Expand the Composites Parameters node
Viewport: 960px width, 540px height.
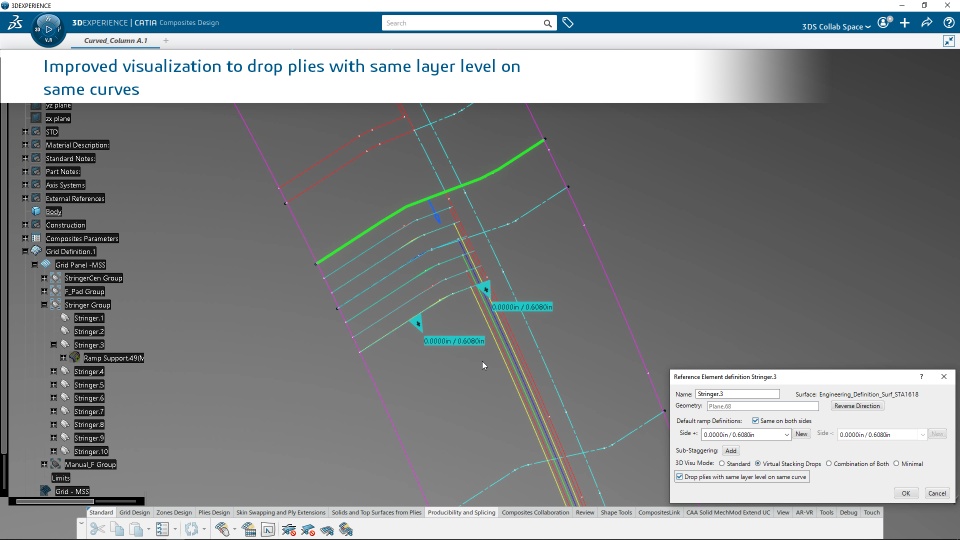click(x=25, y=238)
